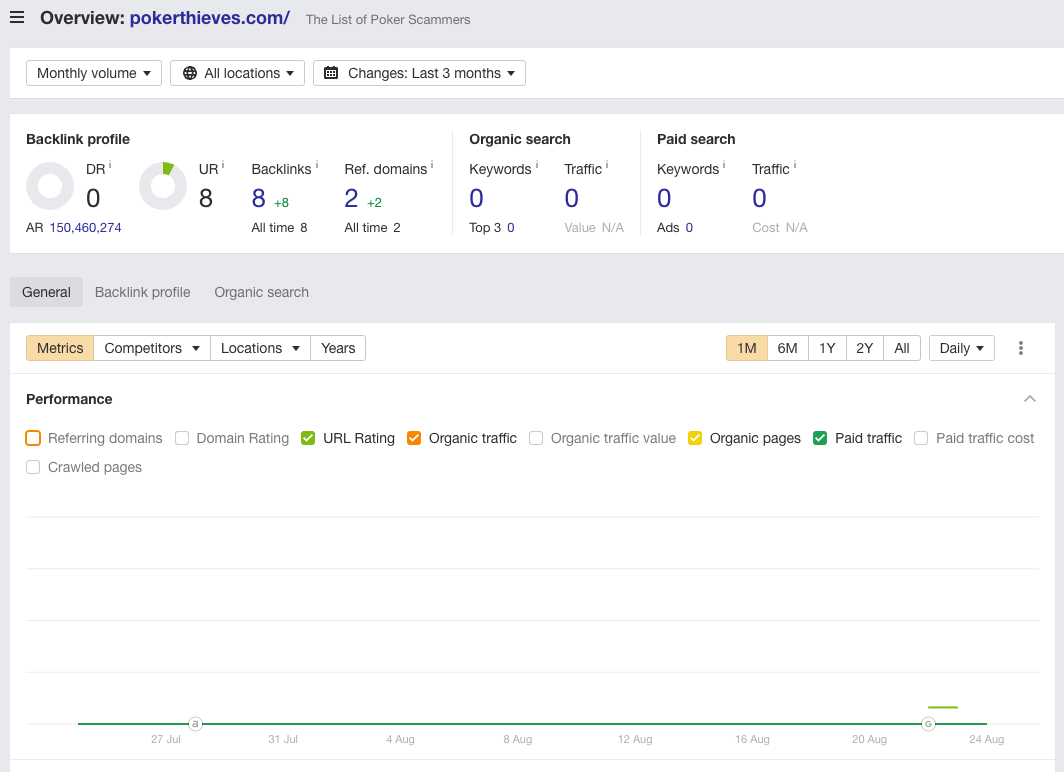Open the hamburger menu icon
The height and width of the screenshot is (772, 1064).
tap(17, 18)
